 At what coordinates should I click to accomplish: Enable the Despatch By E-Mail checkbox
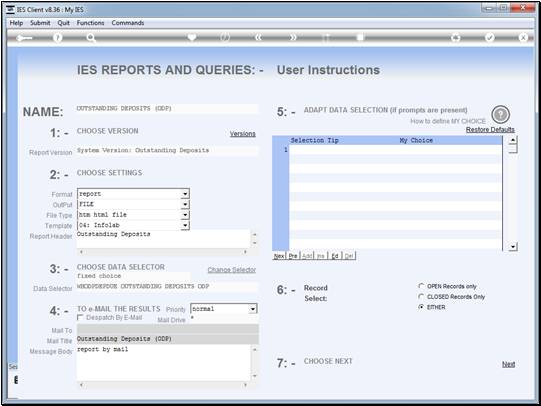click(80, 317)
